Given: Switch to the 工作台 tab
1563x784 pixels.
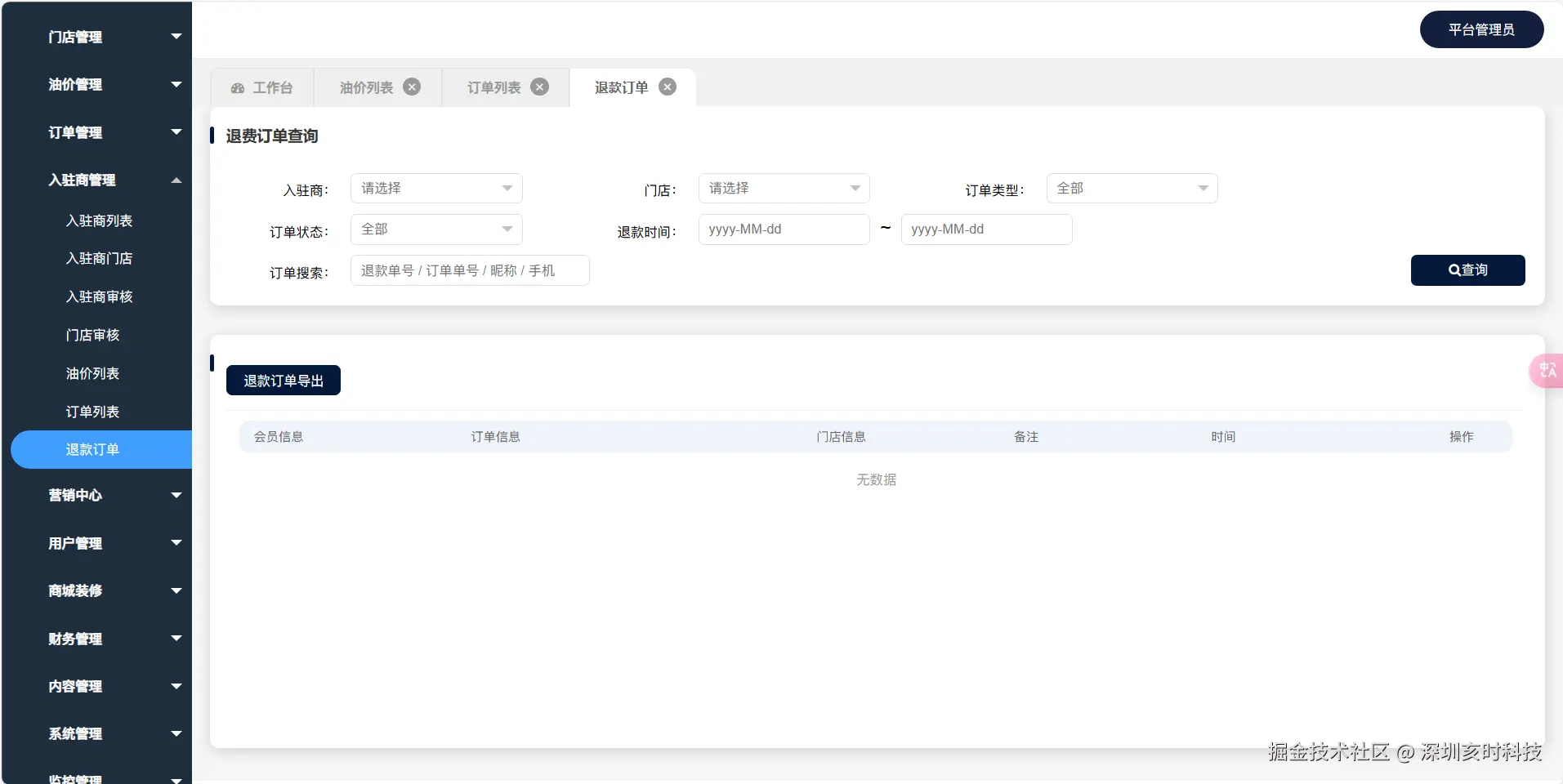Looking at the screenshot, I should tap(262, 87).
